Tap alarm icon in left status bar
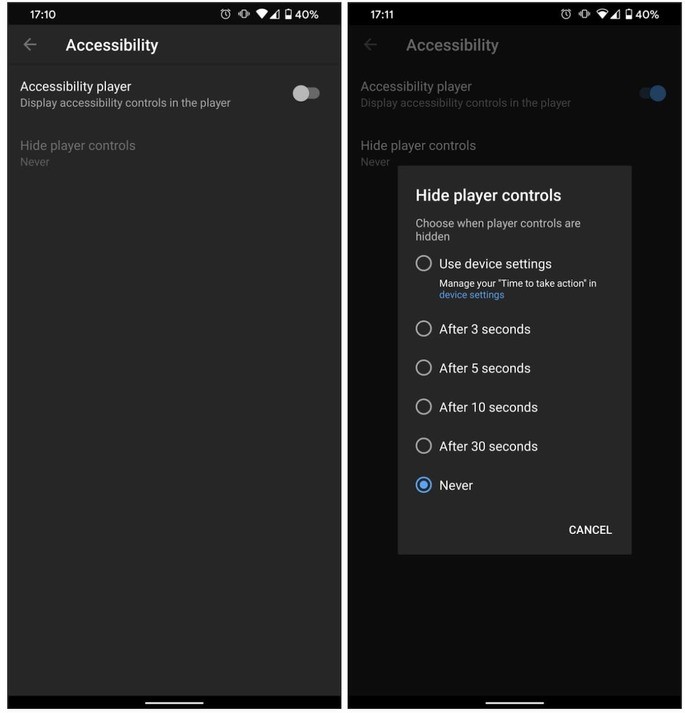 [225, 14]
